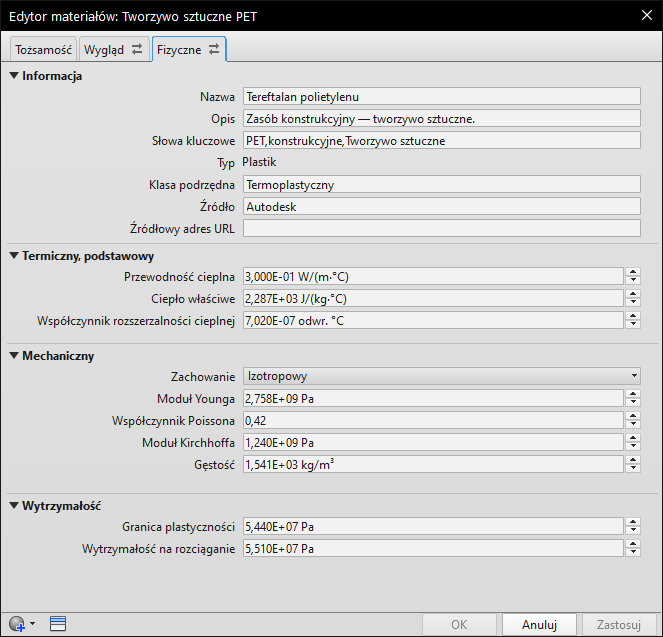Collapse the Mechaniczny section

14,355
